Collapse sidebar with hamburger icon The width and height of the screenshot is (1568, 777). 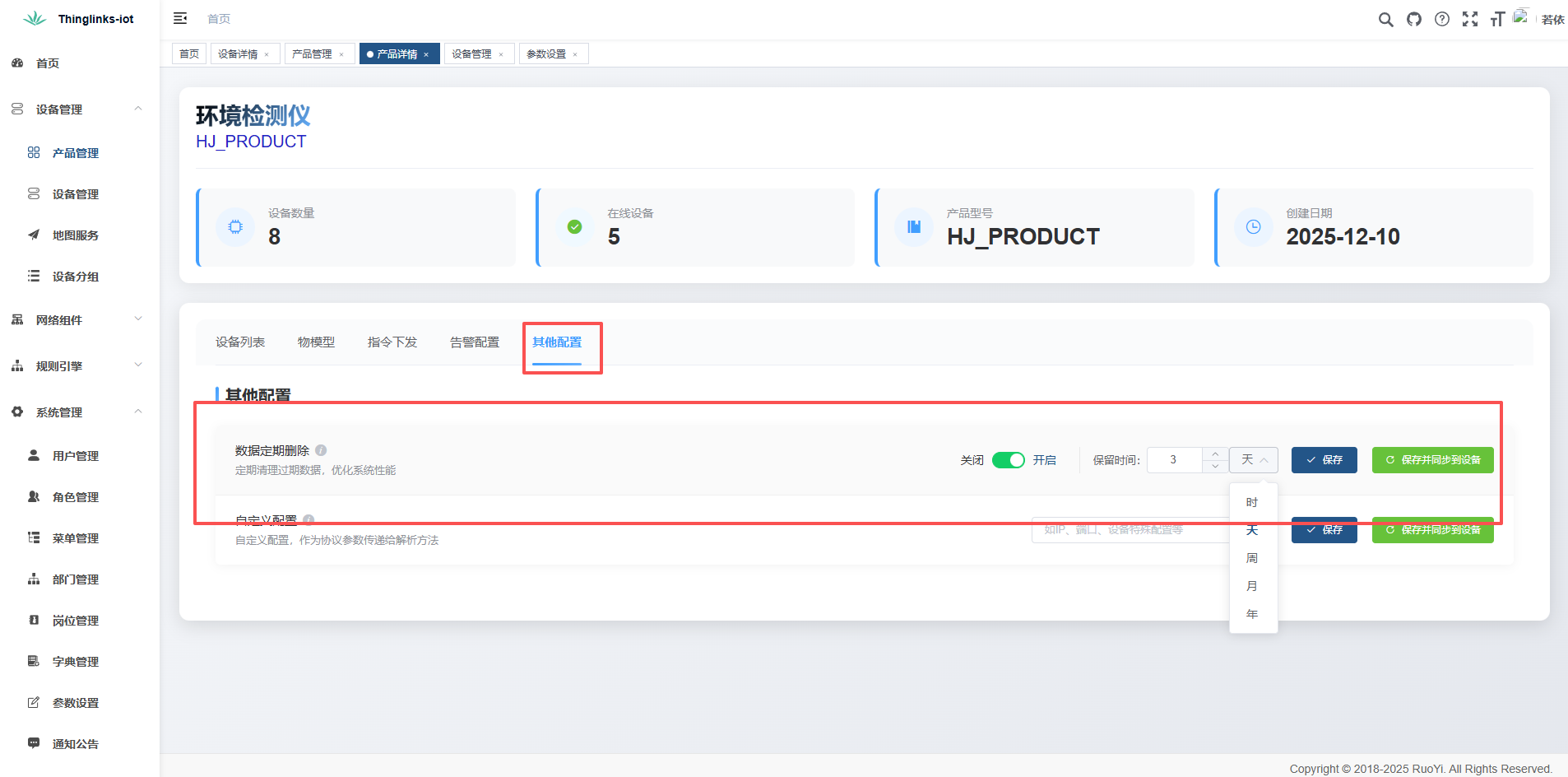click(x=180, y=19)
